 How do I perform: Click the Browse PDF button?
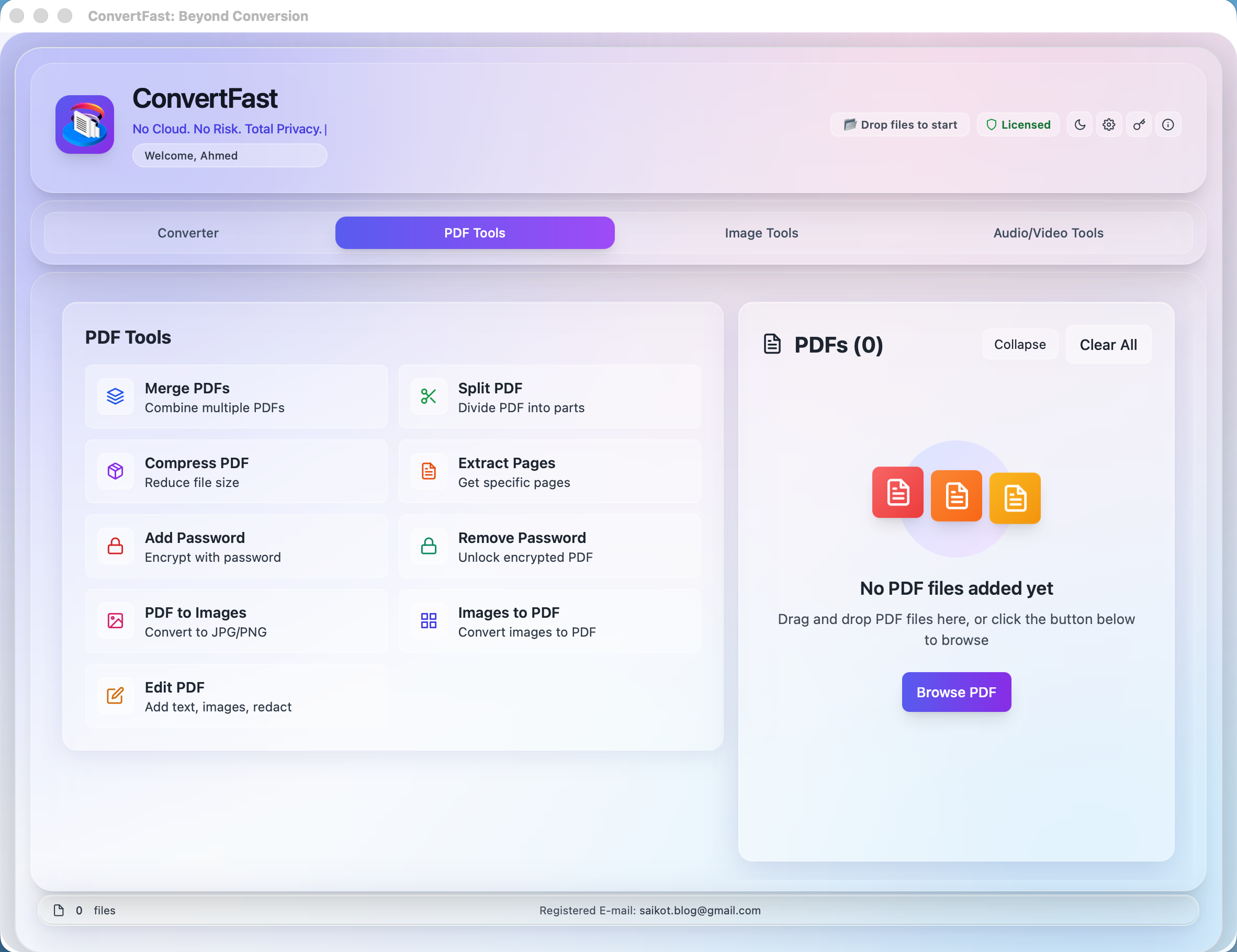pyautogui.click(x=955, y=692)
